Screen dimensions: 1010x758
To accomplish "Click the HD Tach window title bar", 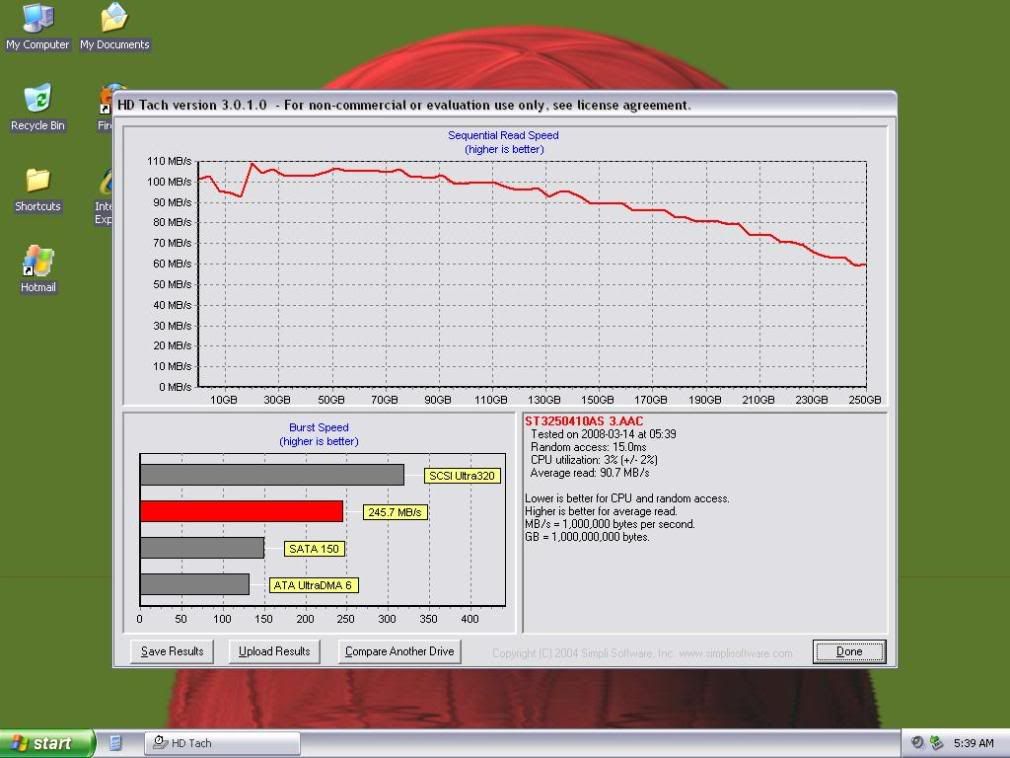I will coord(504,105).
